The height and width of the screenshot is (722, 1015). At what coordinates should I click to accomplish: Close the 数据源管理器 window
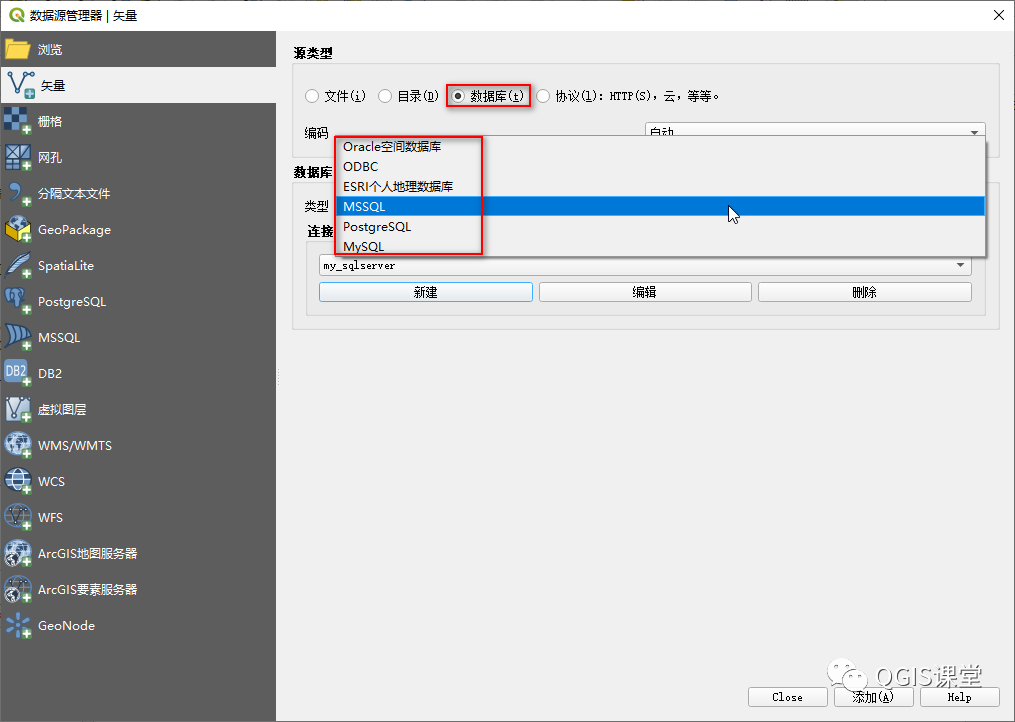coord(999,15)
